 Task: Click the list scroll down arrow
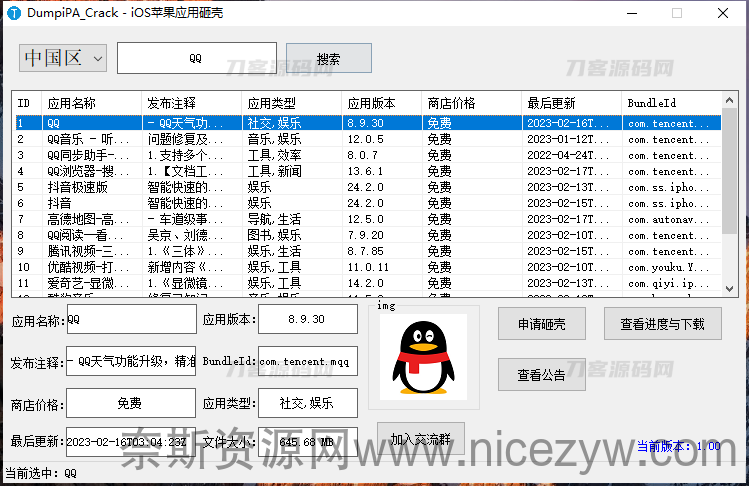pyautogui.click(x=729, y=289)
